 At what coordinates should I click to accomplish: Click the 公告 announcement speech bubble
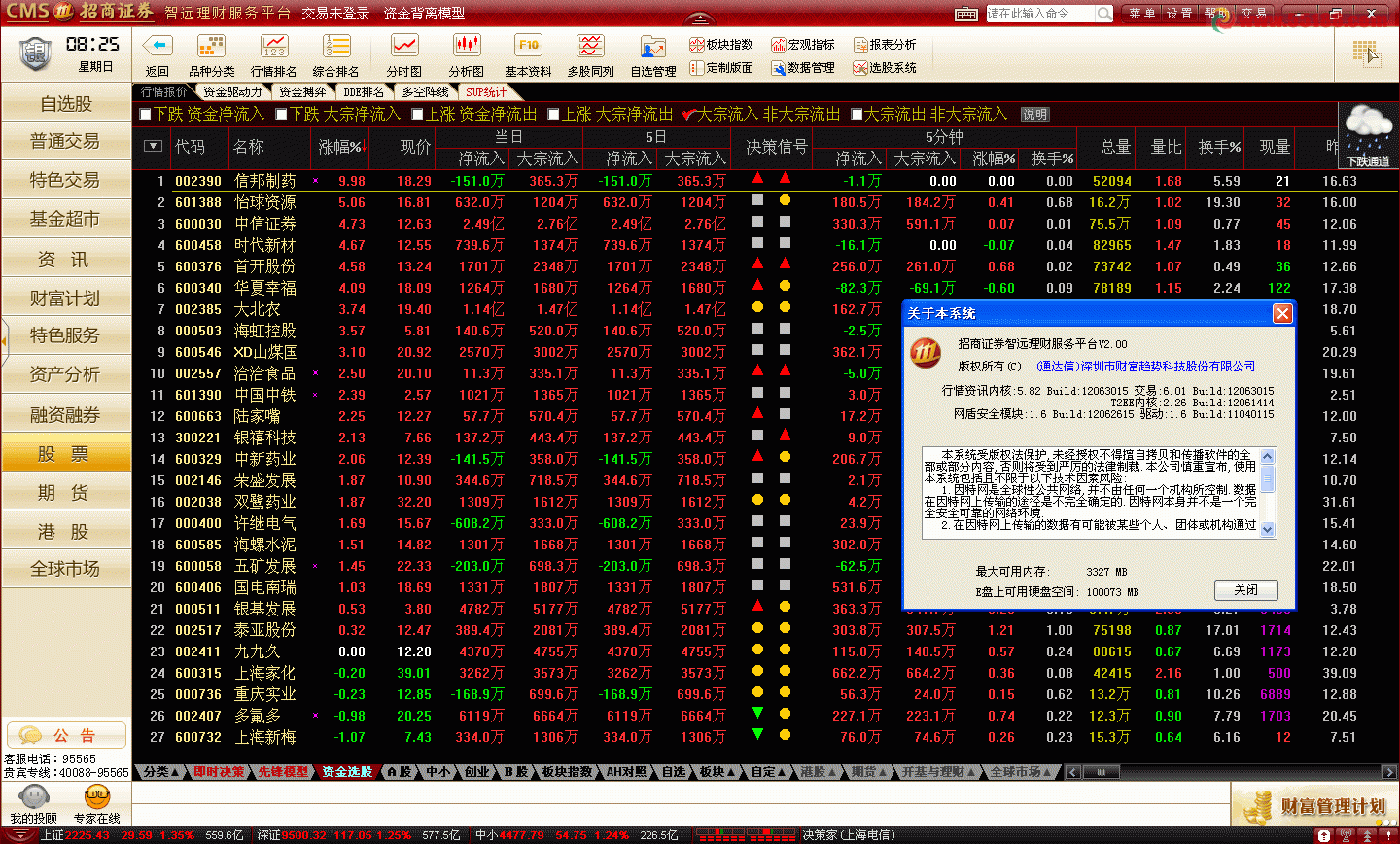pos(30,735)
